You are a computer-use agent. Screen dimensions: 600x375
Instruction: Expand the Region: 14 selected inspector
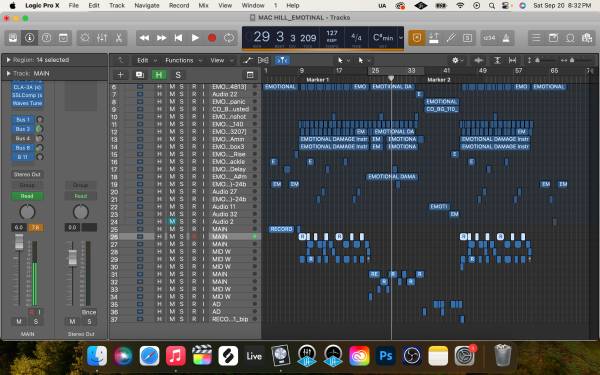[x=8, y=60]
